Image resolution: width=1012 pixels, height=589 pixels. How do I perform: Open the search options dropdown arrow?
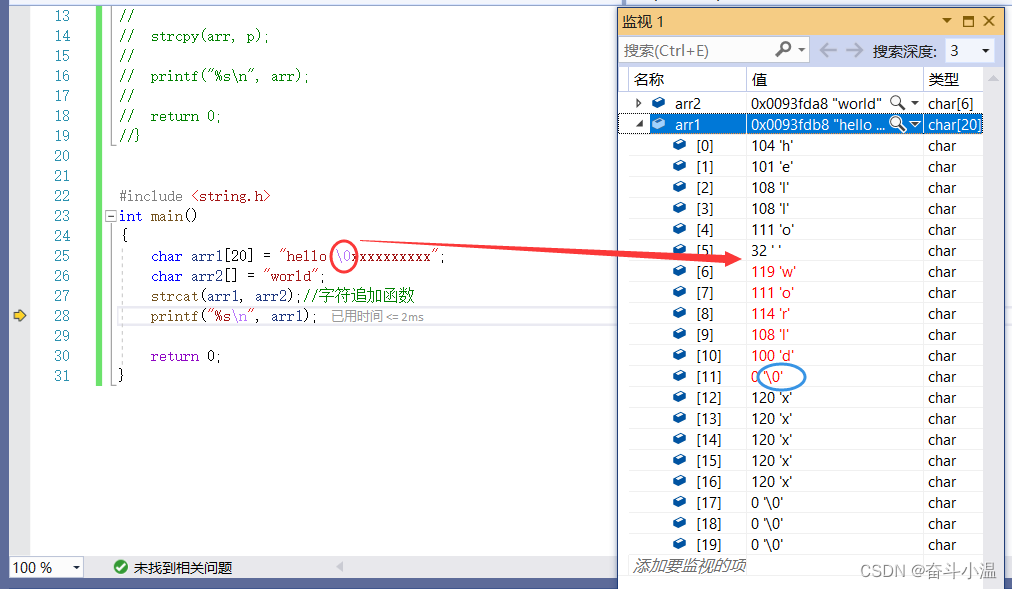tap(802, 50)
